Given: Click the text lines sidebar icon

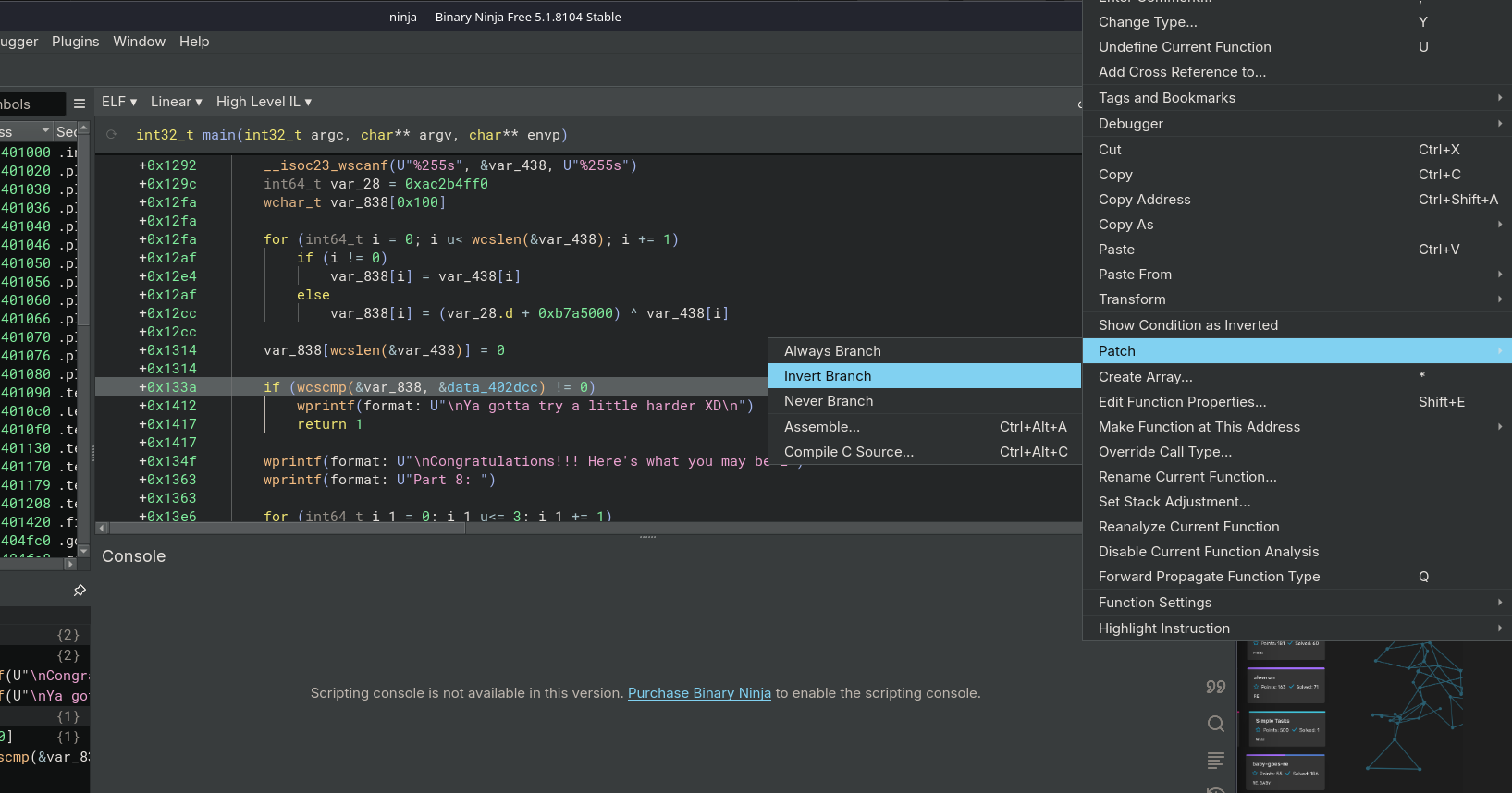Looking at the screenshot, I should pyautogui.click(x=1215, y=761).
